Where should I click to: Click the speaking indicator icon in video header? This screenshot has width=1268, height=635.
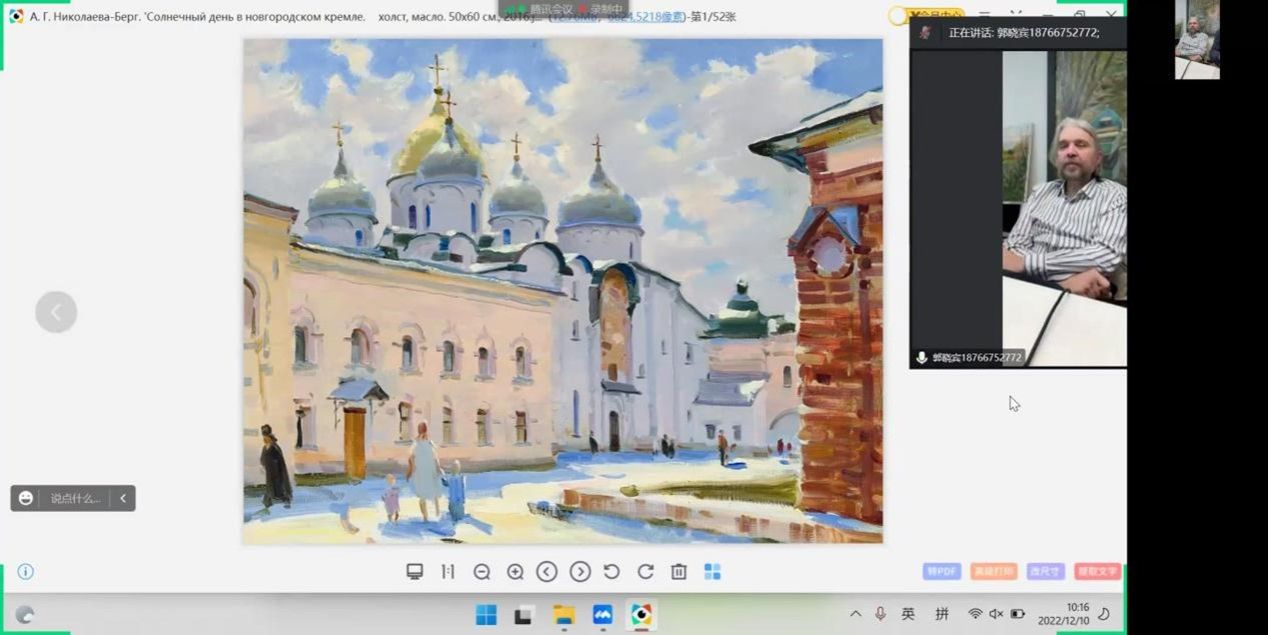(x=925, y=33)
